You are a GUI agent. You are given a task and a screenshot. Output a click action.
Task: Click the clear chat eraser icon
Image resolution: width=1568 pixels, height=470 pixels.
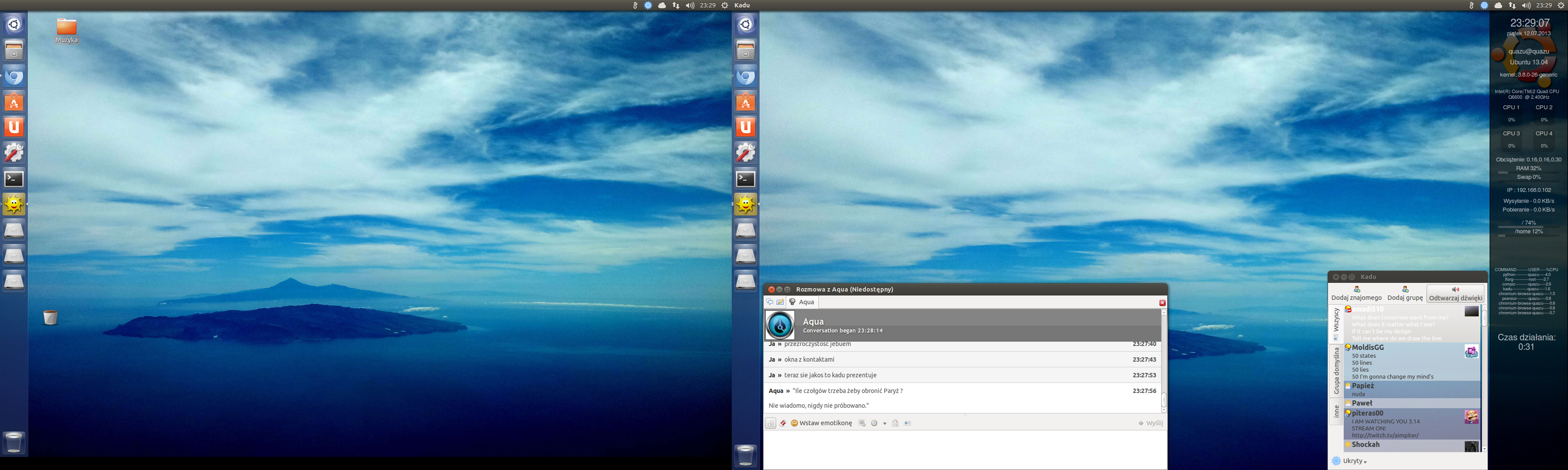point(783,423)
